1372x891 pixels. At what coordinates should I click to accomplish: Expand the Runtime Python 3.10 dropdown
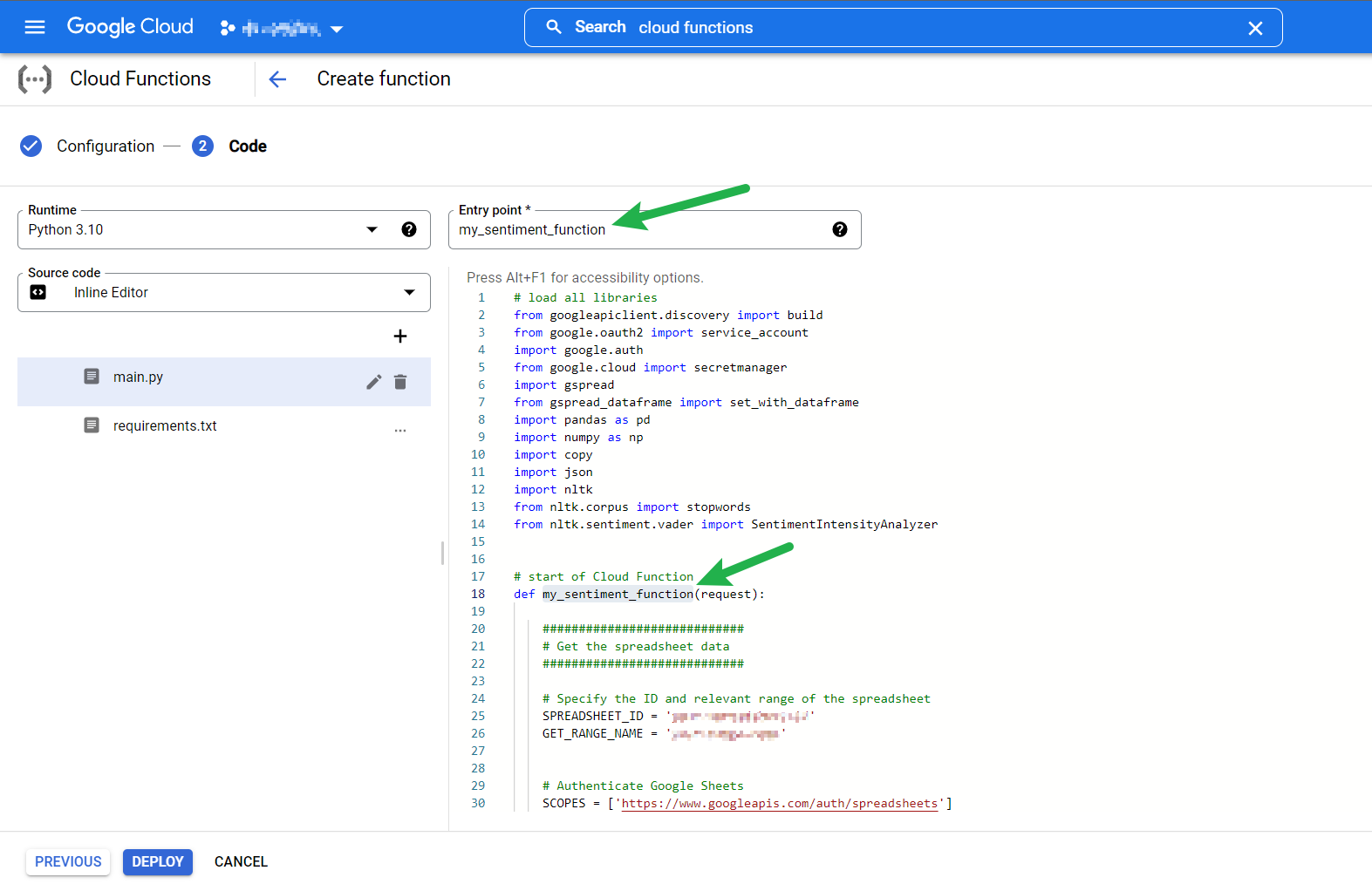(372, 229)
